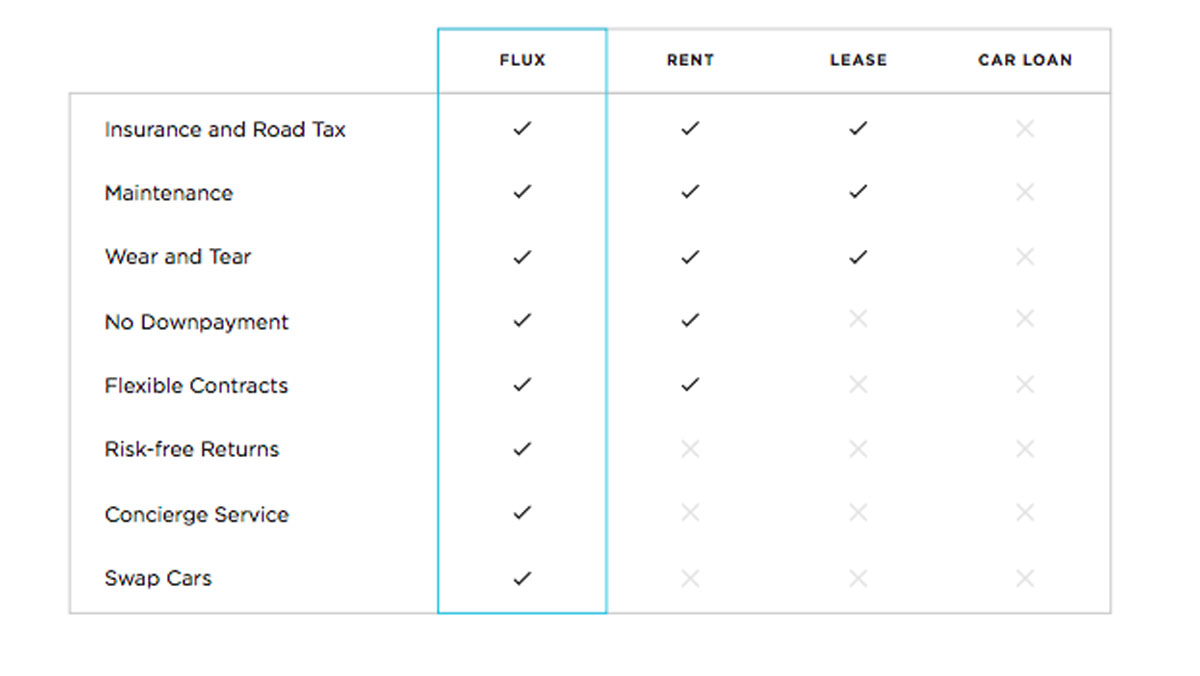Select the RENT column header
The height and width of the screenshot is (676, 1200).
690,60
